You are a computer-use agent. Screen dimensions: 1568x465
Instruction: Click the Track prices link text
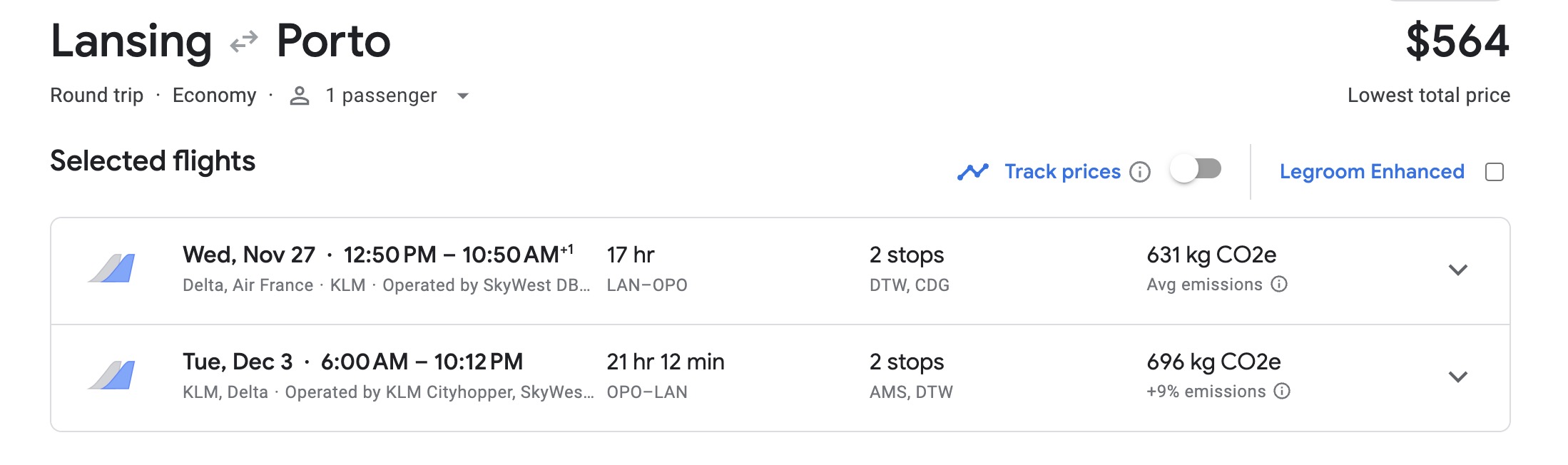point(1062,171)
